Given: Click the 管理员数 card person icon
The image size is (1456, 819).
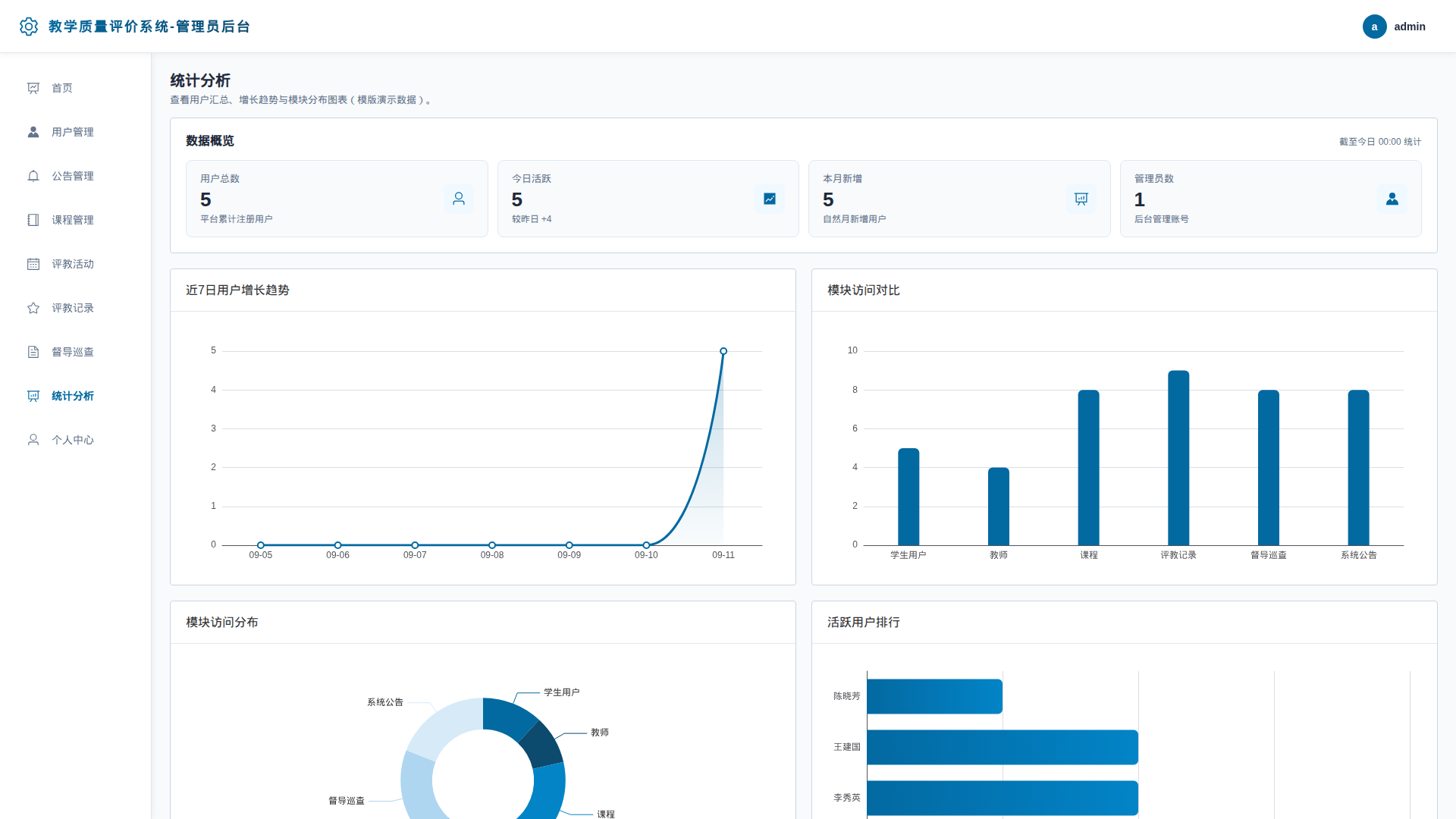Looking at the screenshot, I should pos(1392,199).
